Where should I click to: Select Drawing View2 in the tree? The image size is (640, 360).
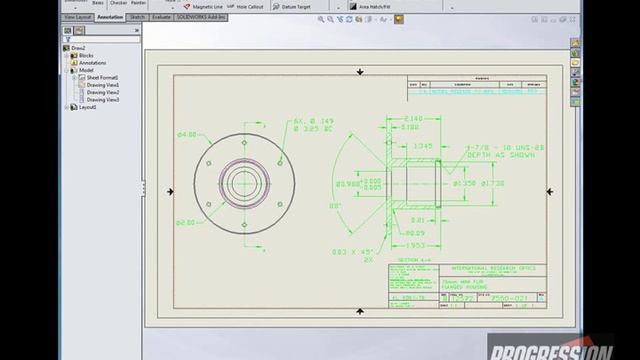click(x=103, y=92)
